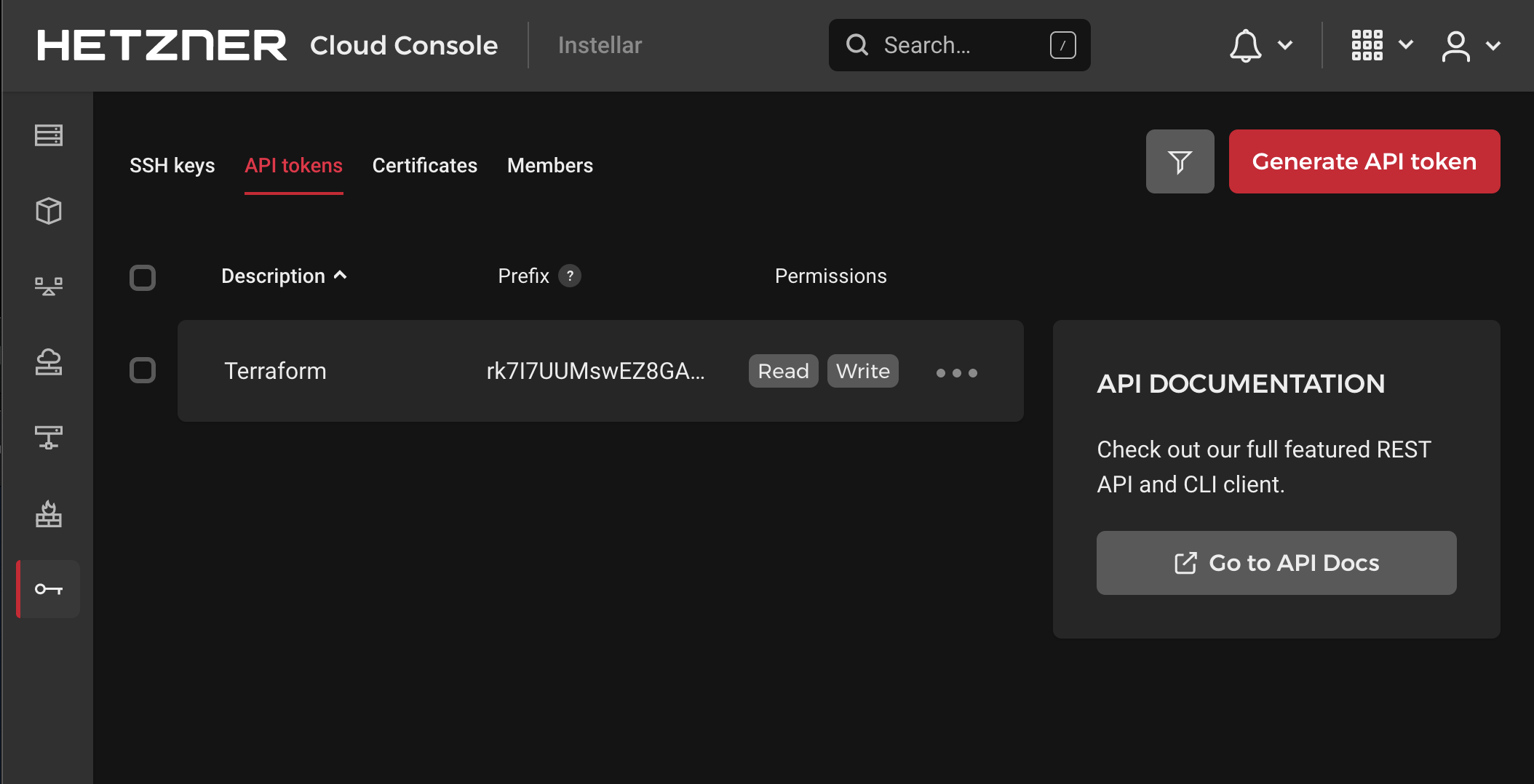Switch to the Certificates tab
The height and width of the screenshot is (784, 1534).
click(x=424, y=165)
